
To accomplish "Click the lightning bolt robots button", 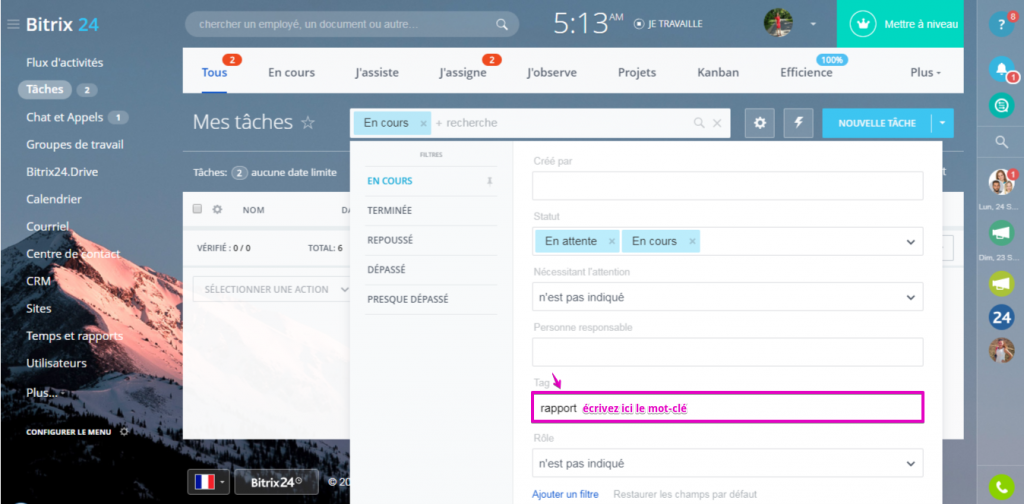I will pyautogui.click(x=798, y=123).
